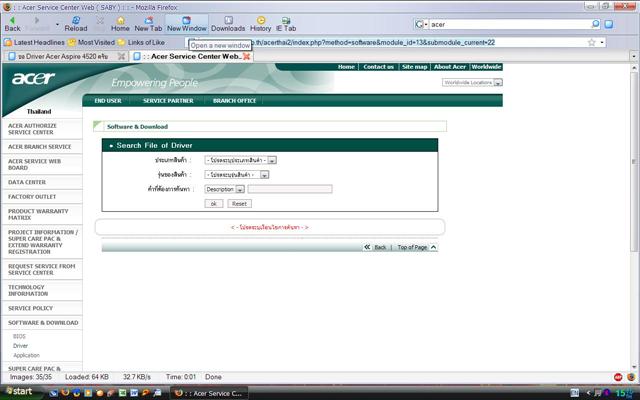
Task: Open ACER SERVICE WEB BOARD sidebar item
Action: pyautogui.click(x=42, y=164)
